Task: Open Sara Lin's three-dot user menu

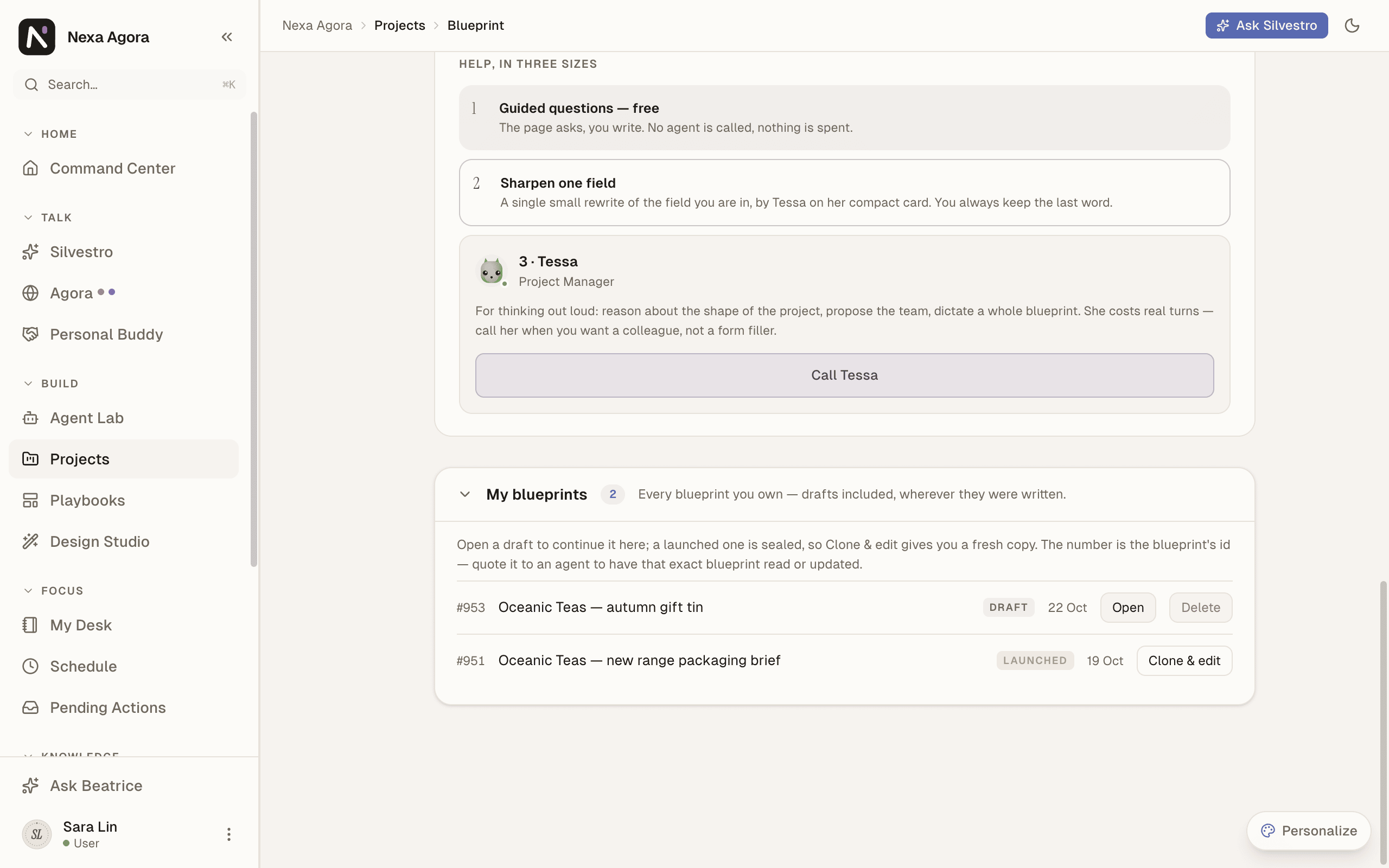Action: click(x=228, y=834)
